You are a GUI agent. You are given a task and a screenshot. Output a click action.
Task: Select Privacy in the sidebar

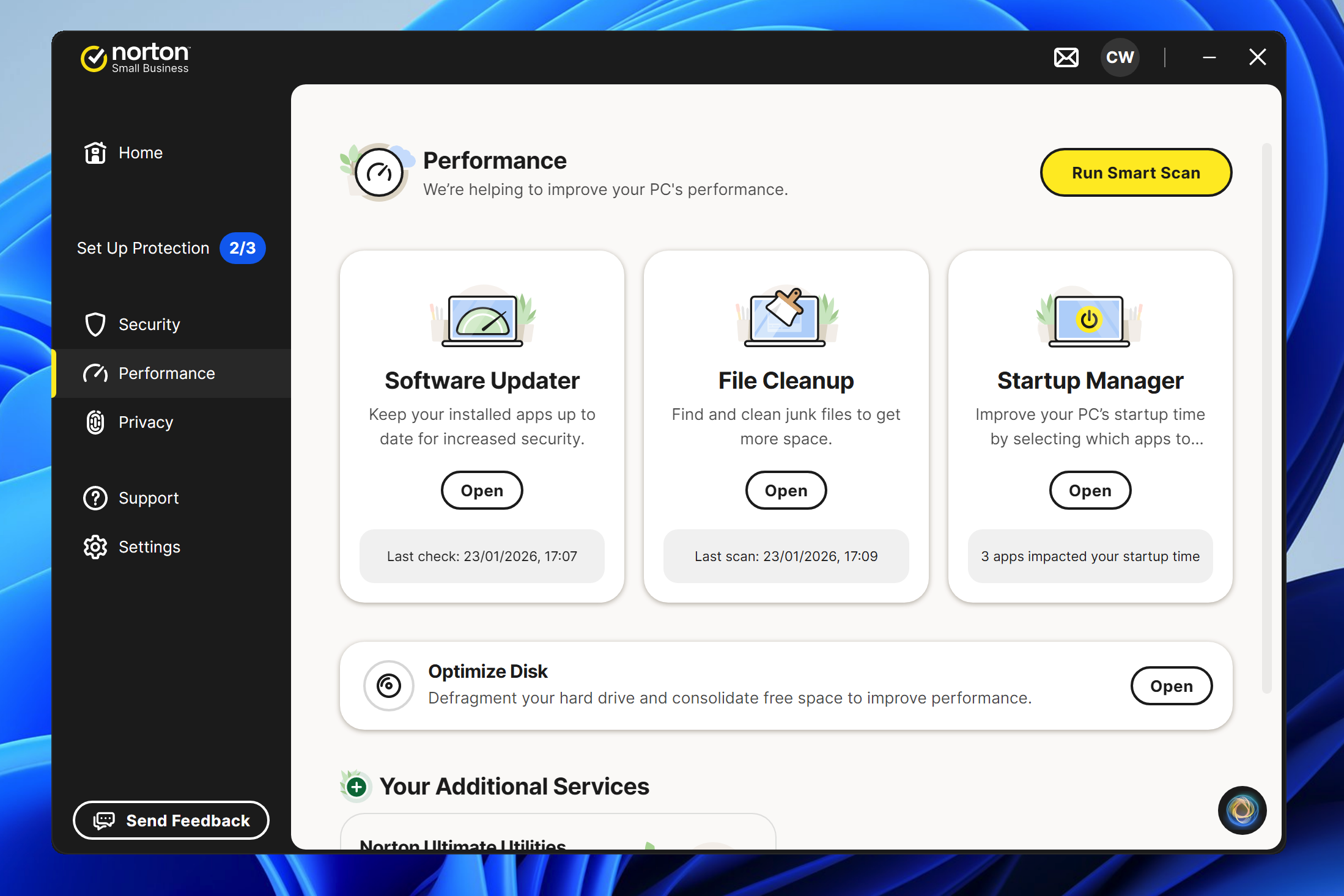point(146,422)
